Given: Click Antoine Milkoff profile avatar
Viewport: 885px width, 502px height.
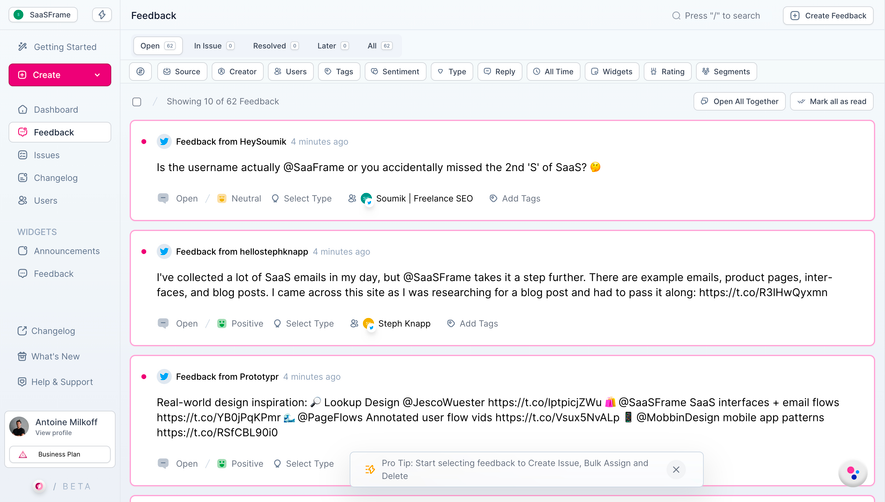Looking at the screenshot, I should 19,426.
